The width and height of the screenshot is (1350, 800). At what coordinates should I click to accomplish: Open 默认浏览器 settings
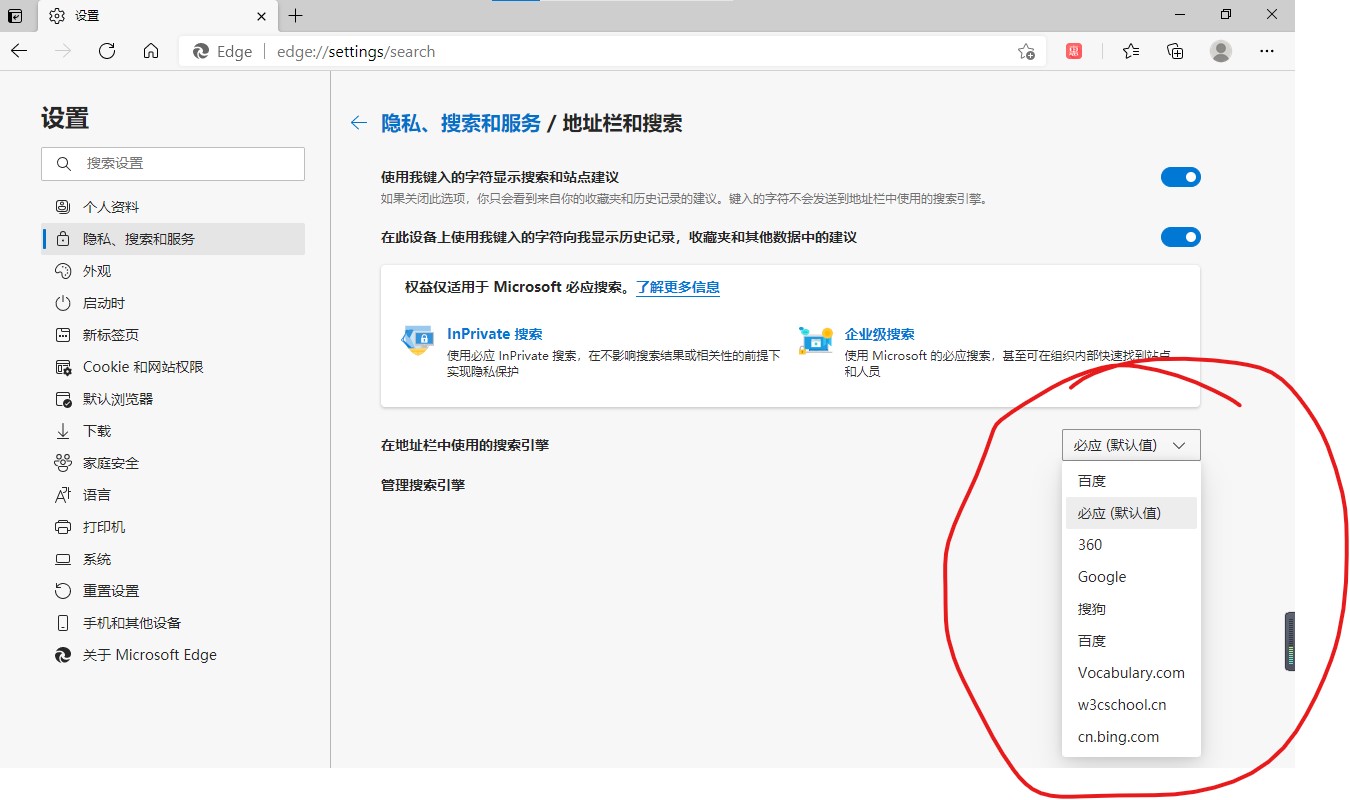coord(174,399)
